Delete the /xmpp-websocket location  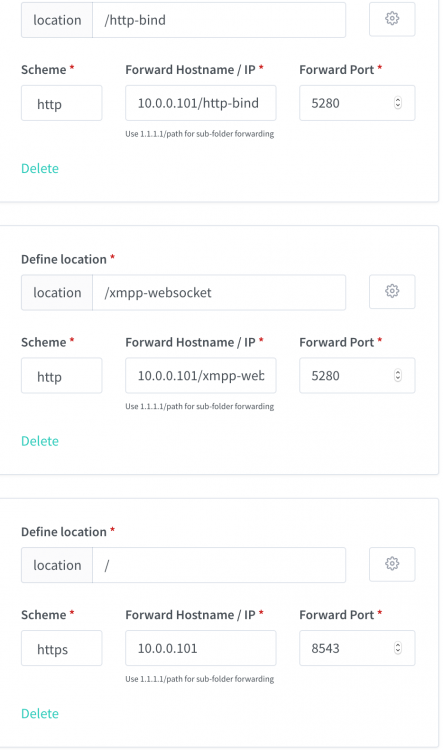[x=40, y=441]
